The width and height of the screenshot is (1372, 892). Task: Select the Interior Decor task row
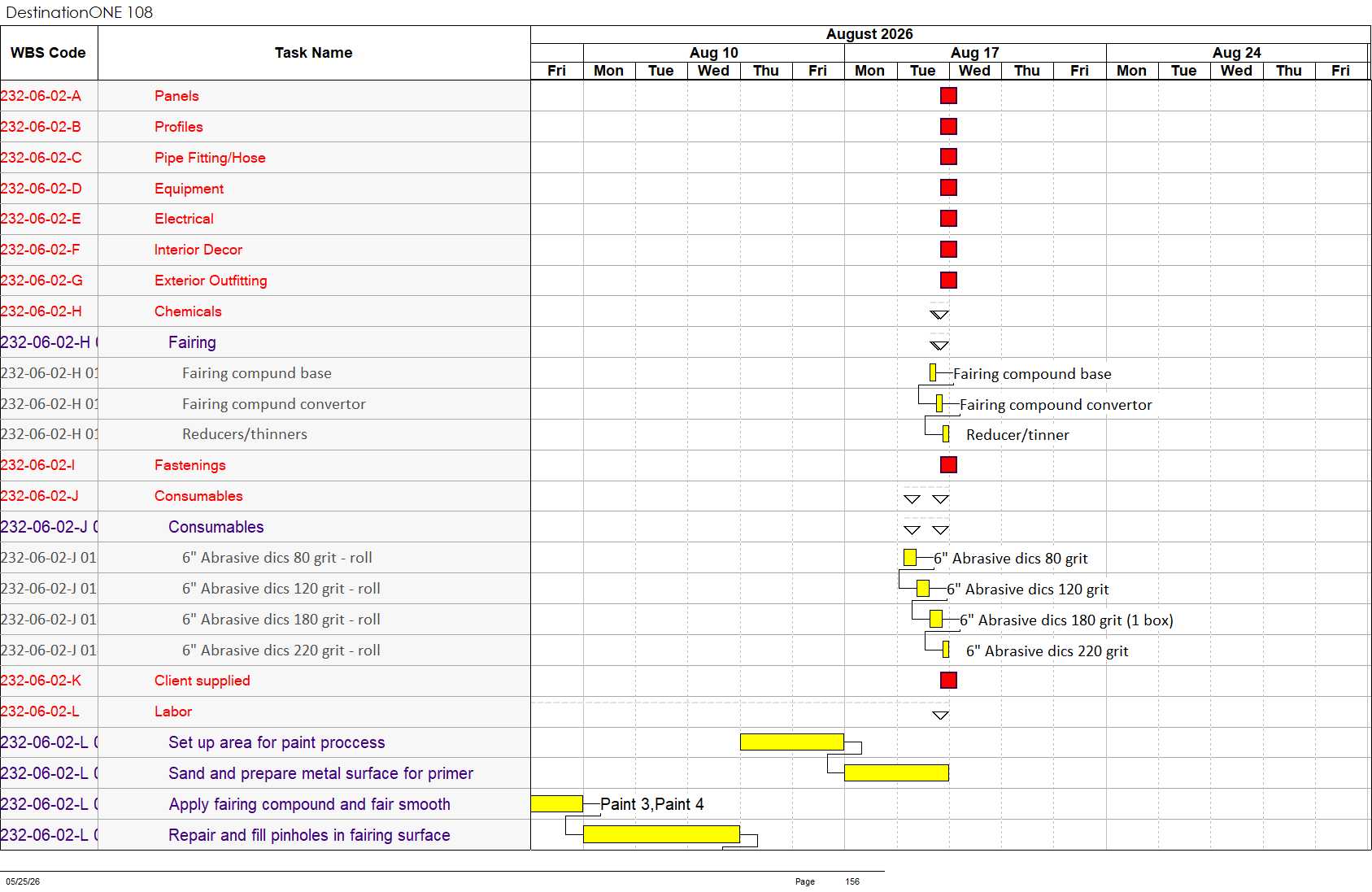265,250
